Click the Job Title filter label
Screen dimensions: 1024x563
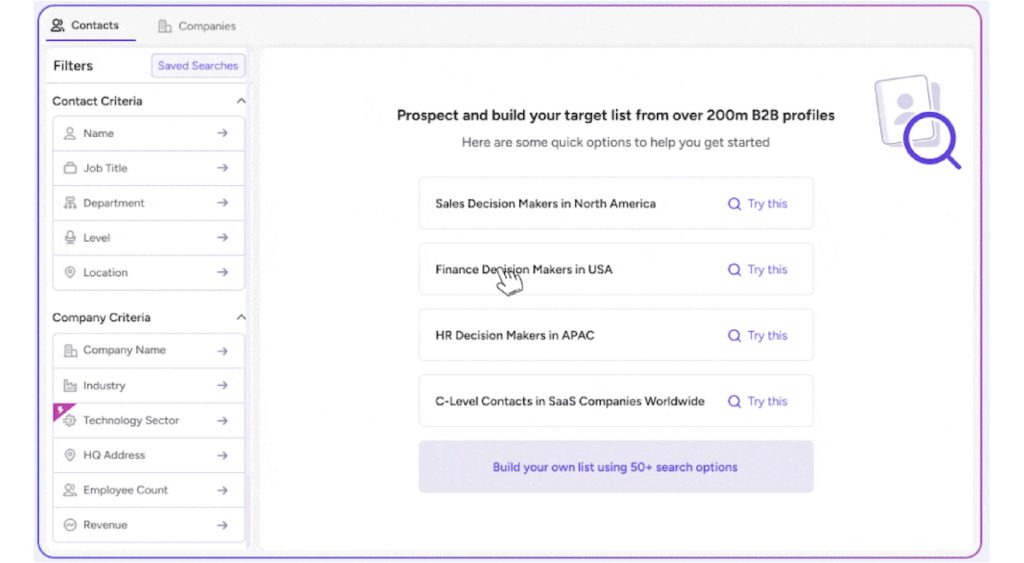pos(105,168)
